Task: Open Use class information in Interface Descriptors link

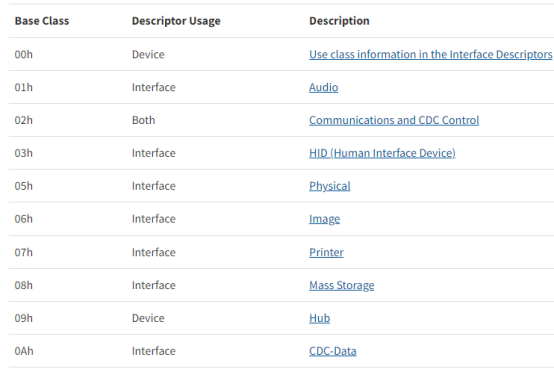Action: (x=430, y=54)
